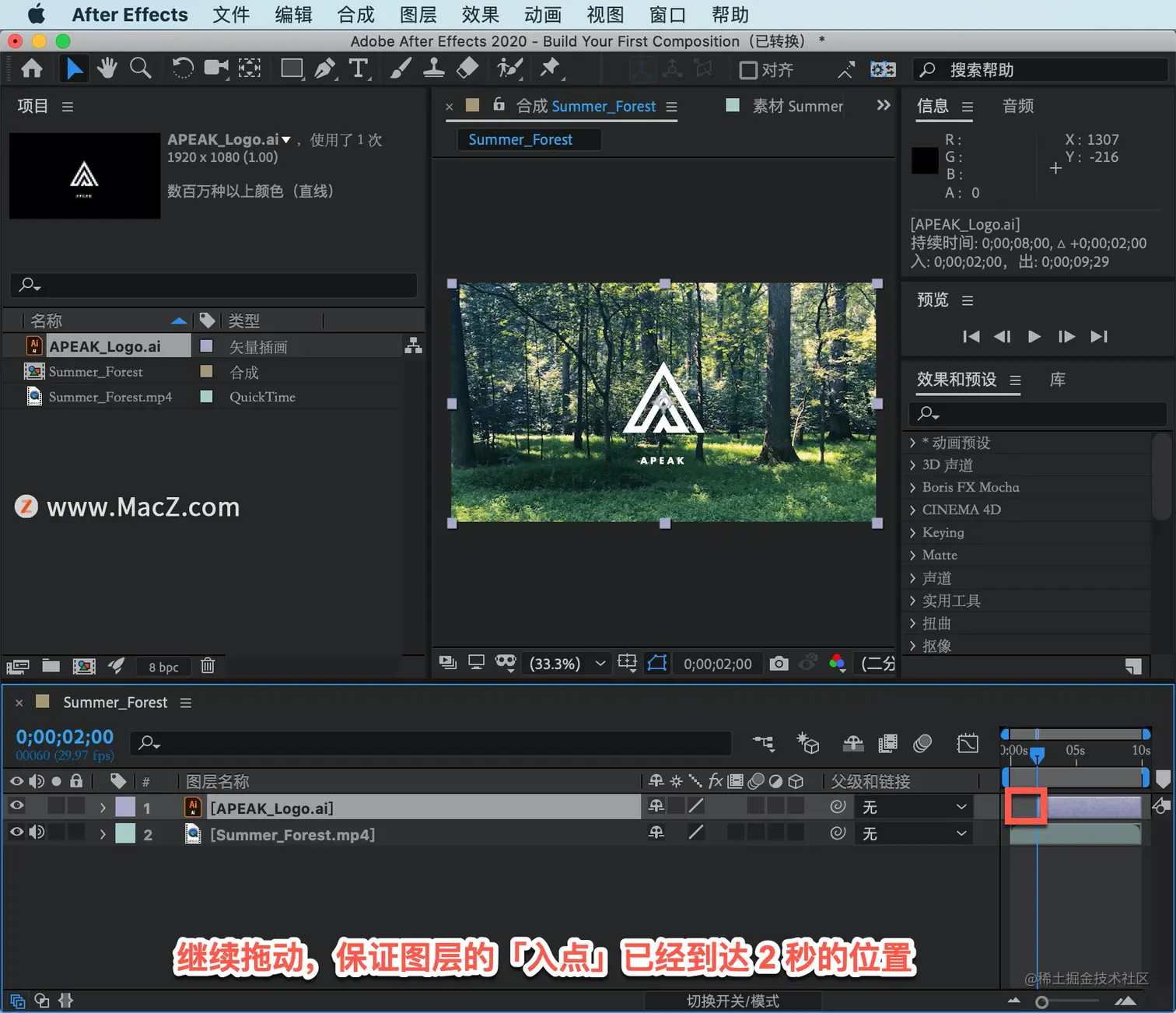The height and width of the screenshot is (1013, 1176).
Task: Select the Zoom magnifier tool
Action: 141,68
